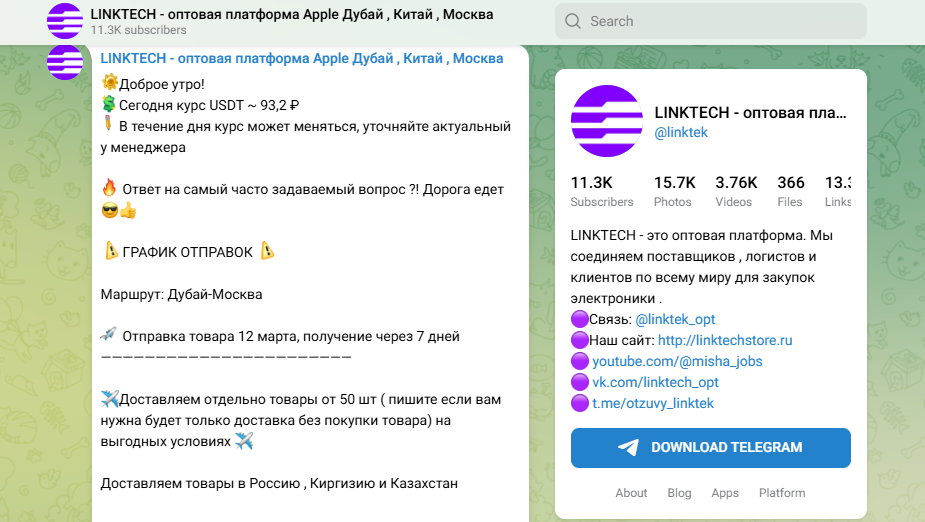This screenshot has height=522, width=925.
Task: Click the line Сегодня курс USDT ~ 93,2 ₽
Action: tap(209, 105)
